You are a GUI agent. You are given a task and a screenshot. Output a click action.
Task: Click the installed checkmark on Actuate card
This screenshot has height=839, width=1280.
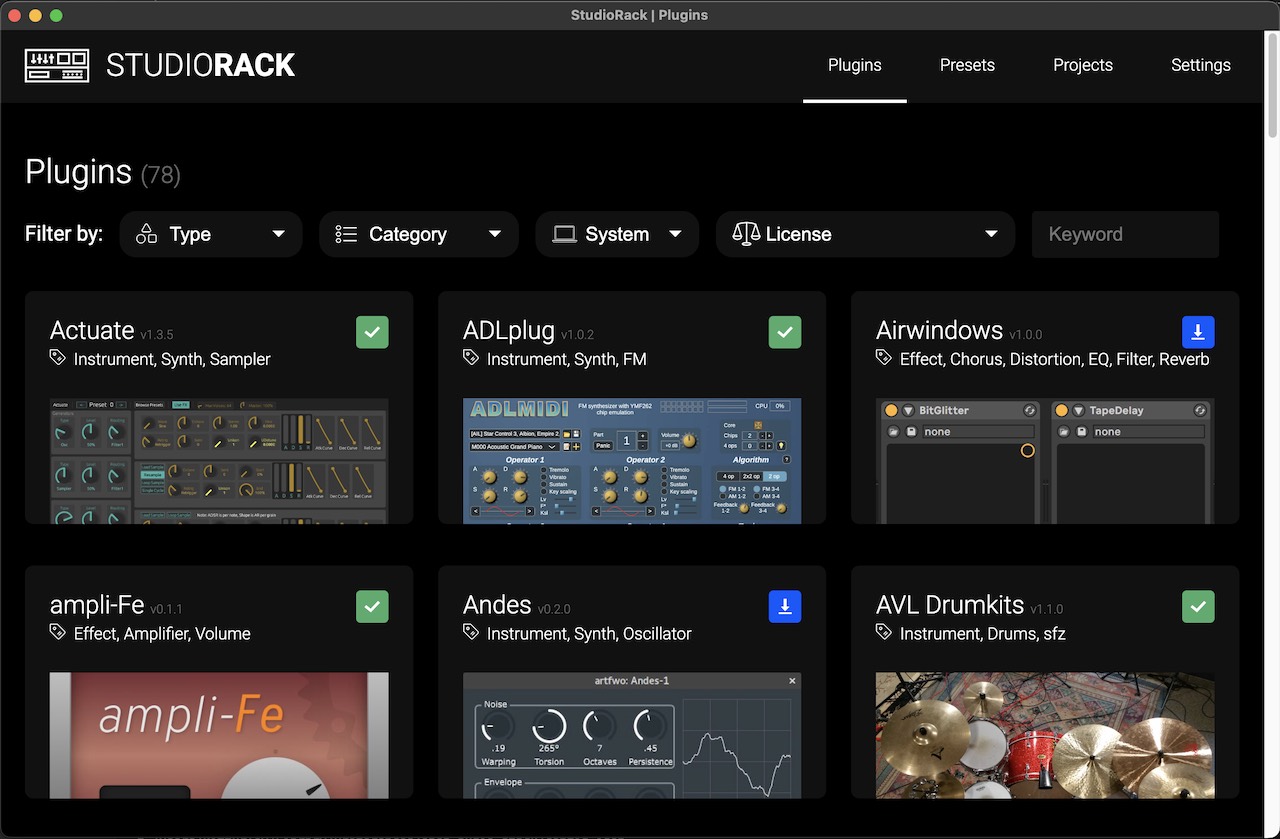coord(372,332)
